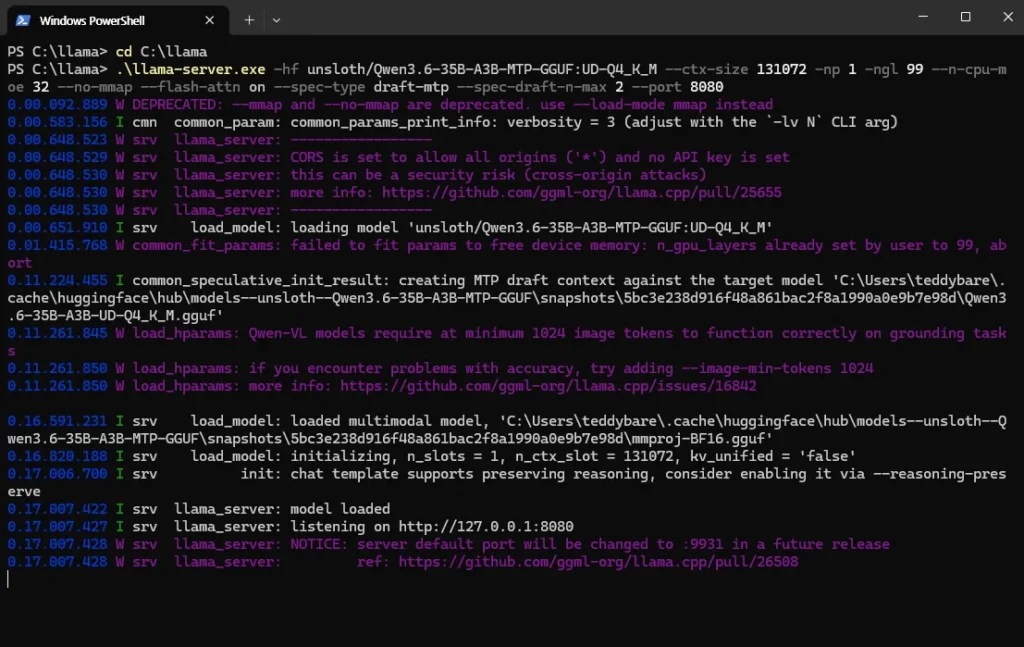Open the new tab profile dropdown arrow
The image size is (1024, 647).
pyautogui.click(x=276, y=20)
